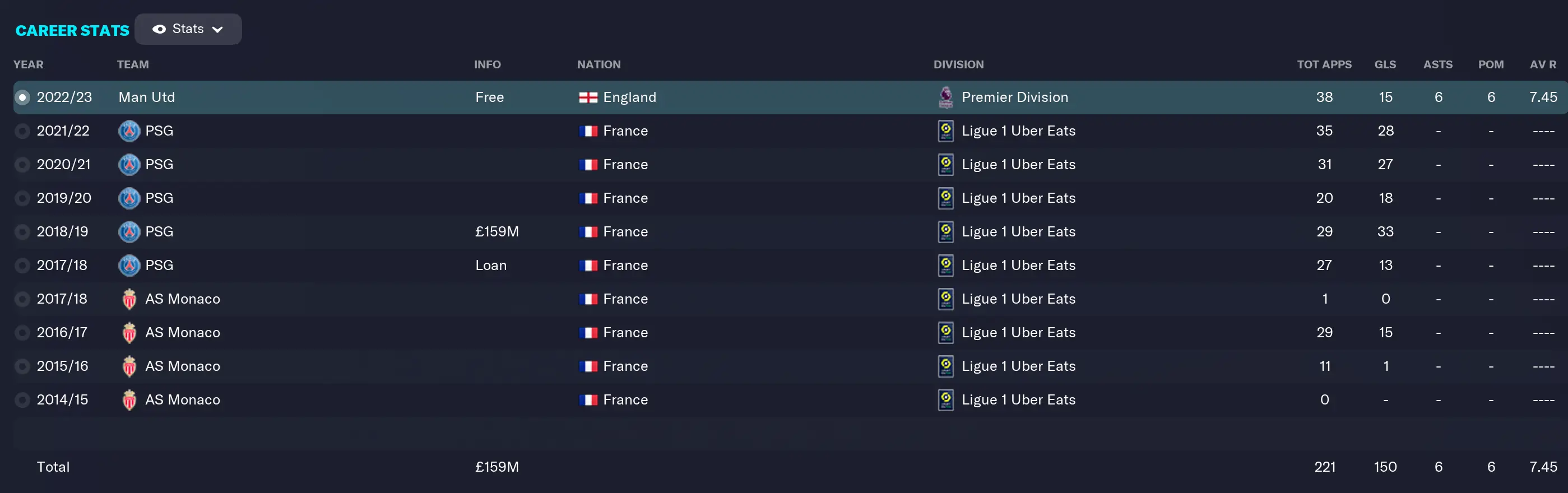This screenshot has width=1568, height=493.
Task: Select the 2022/23 season radio button
Action: point(22,97)
